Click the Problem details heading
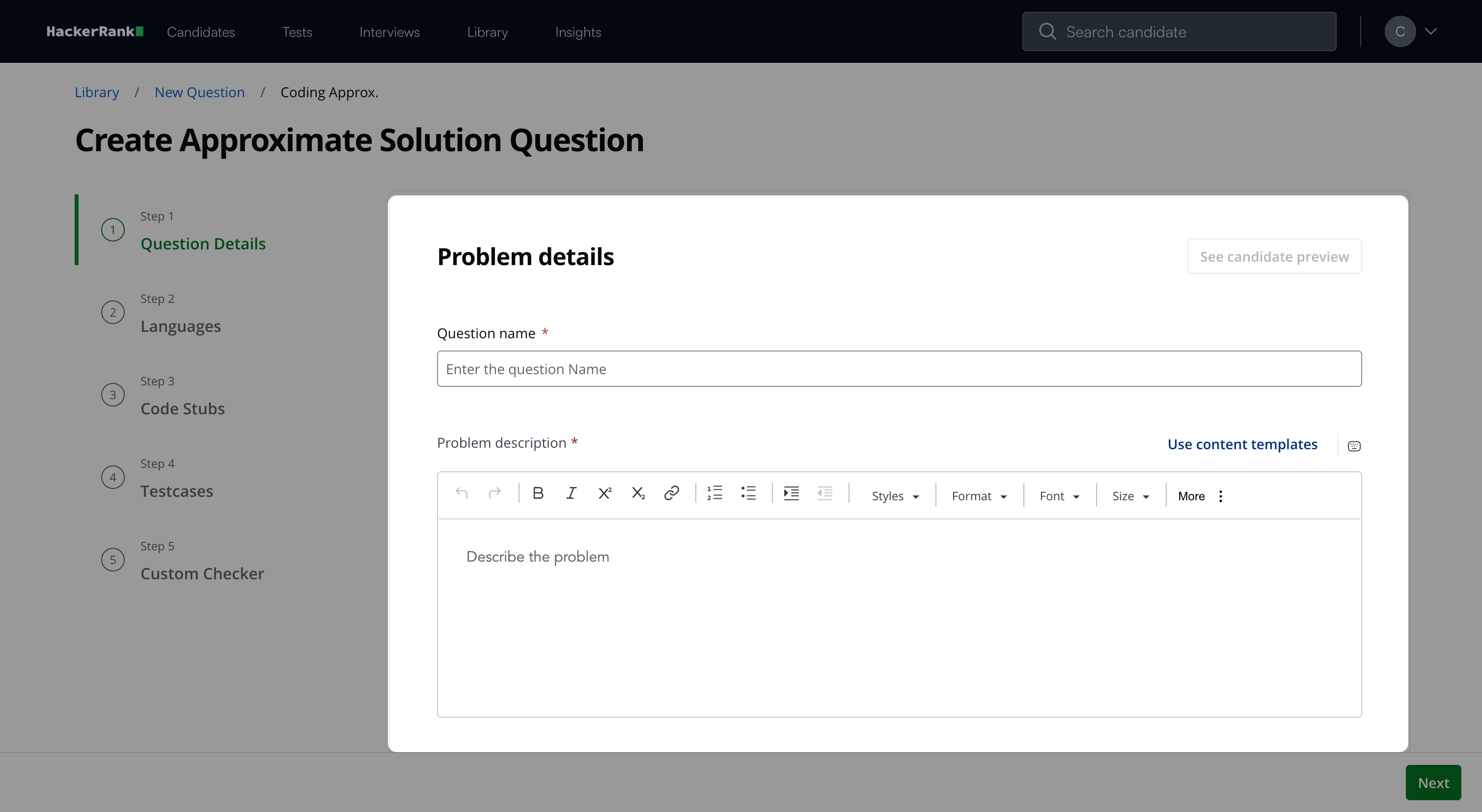The width and height of the screenshot is (1482, 812). [x=525, y=256]
